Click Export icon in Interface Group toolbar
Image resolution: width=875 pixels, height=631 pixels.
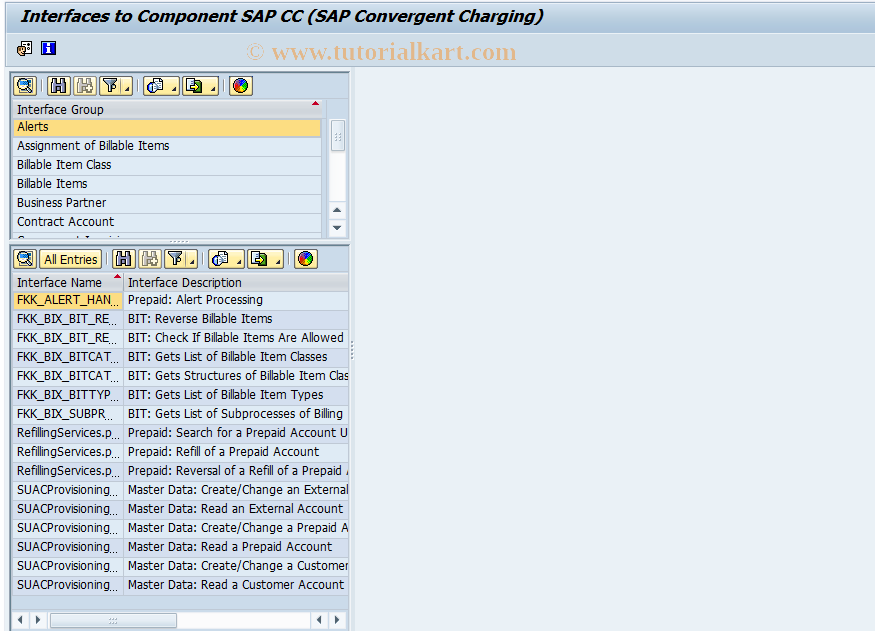(195, 86)
